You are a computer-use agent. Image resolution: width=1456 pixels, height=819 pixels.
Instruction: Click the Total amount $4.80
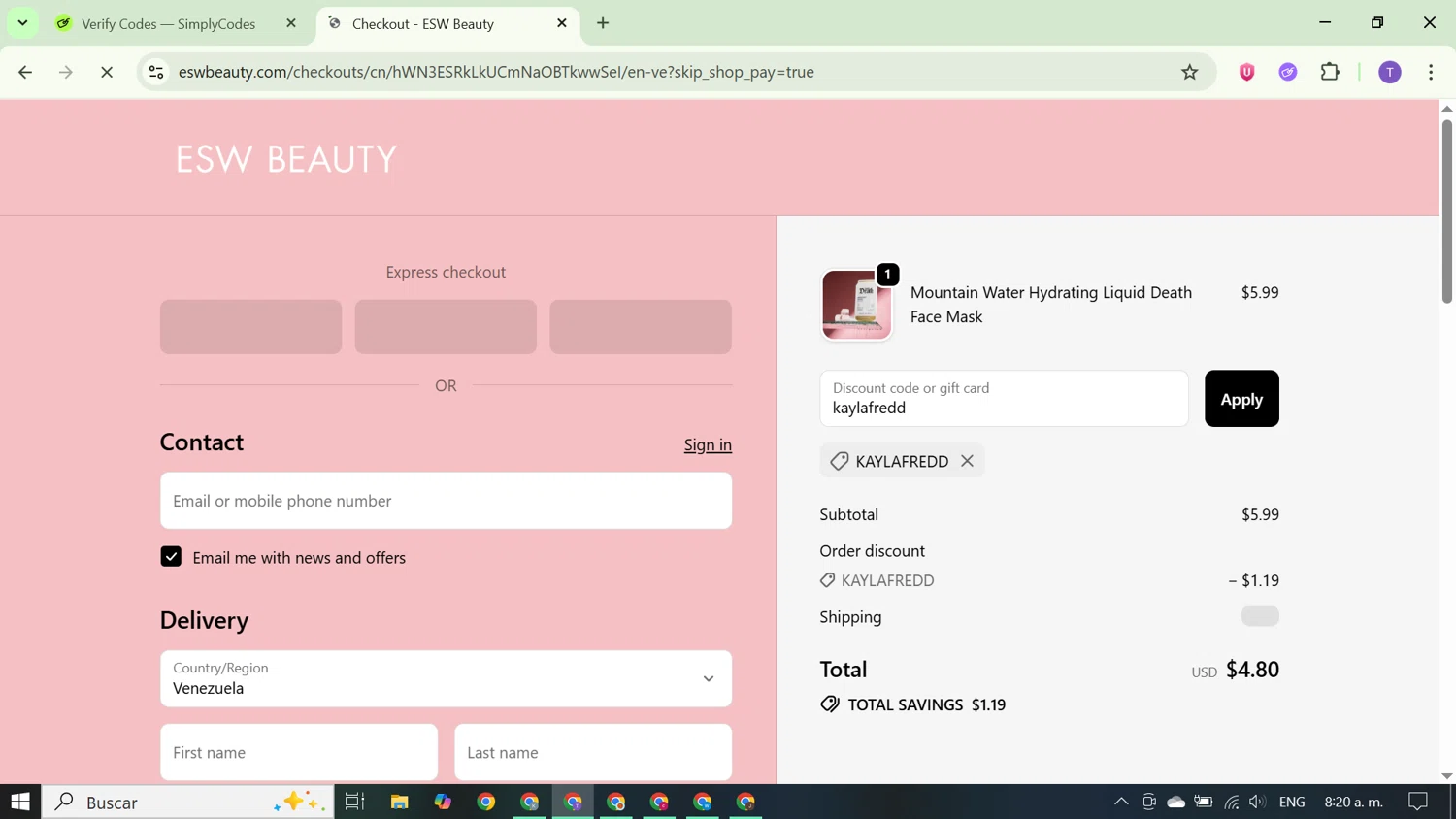(1252, 670)
